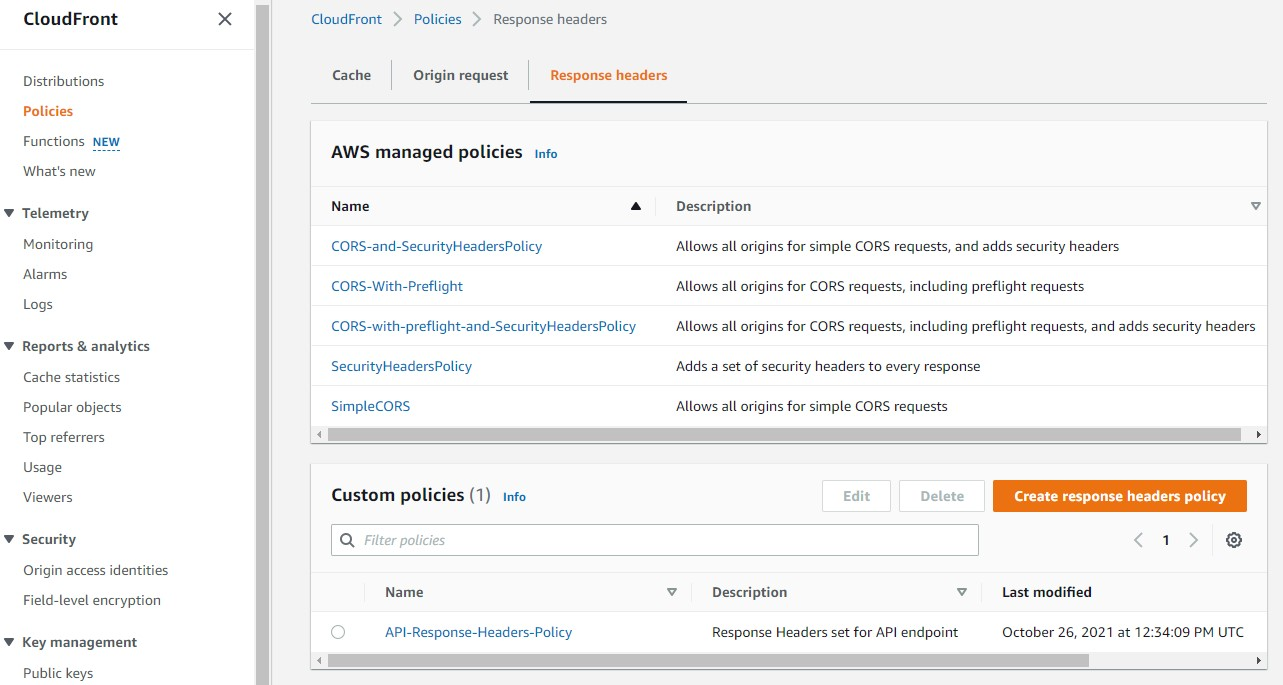Collapse the Reports & analytics section
The width and height of the screenshot is (1283, 685).
coord(9,346)
